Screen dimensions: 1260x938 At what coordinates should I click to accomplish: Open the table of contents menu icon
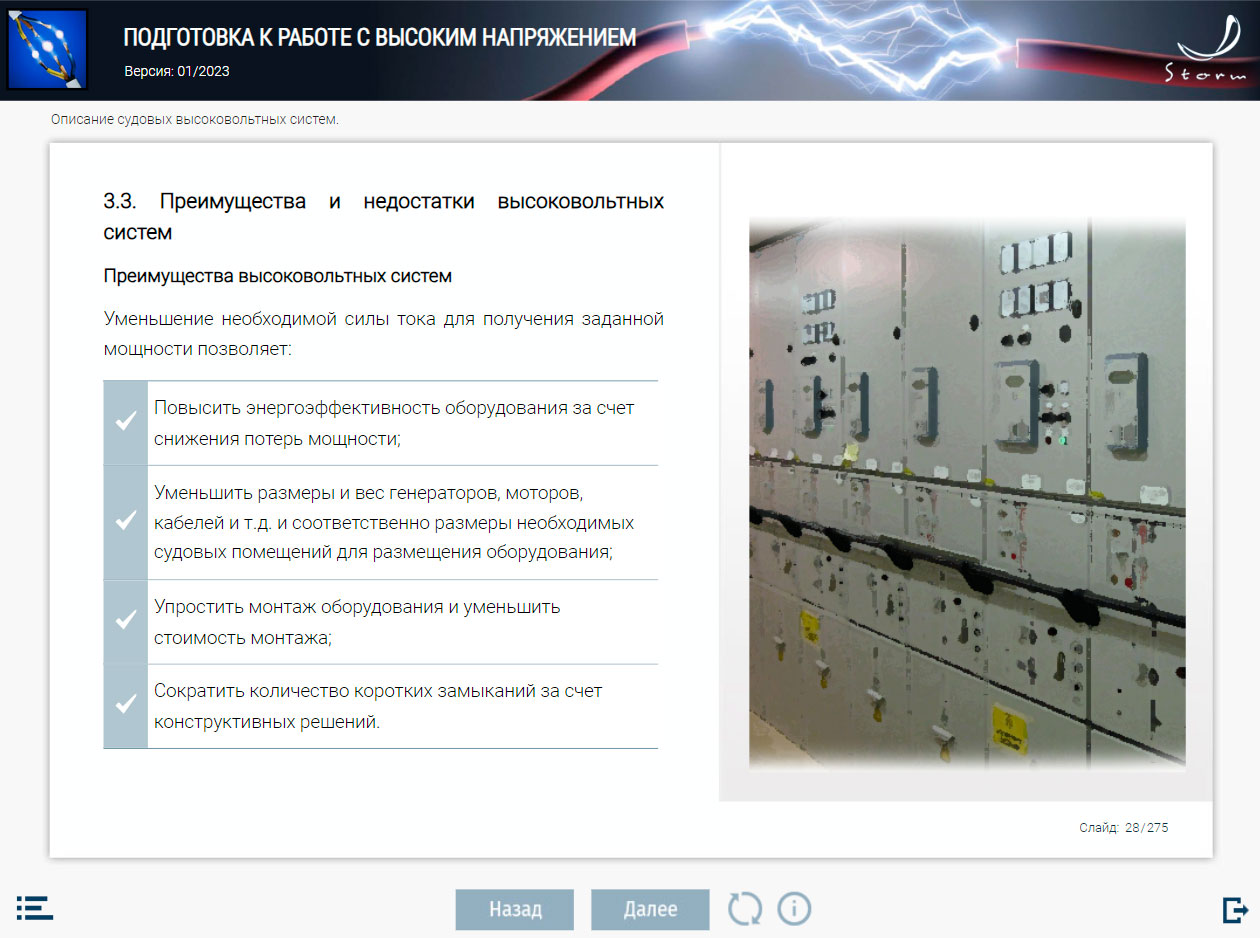click(35, 908)
